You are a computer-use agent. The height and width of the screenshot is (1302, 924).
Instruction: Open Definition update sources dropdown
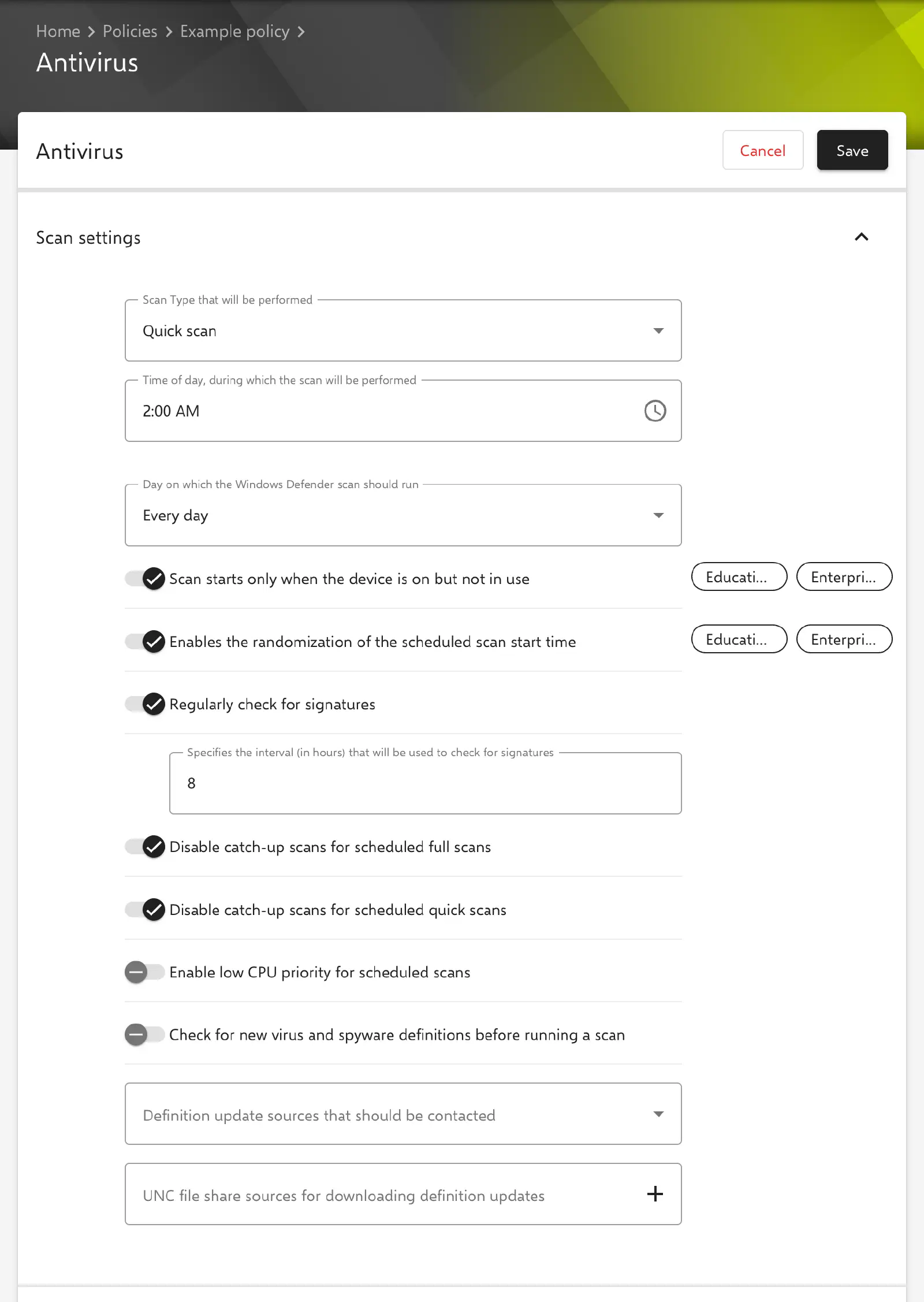[403, 1114]
